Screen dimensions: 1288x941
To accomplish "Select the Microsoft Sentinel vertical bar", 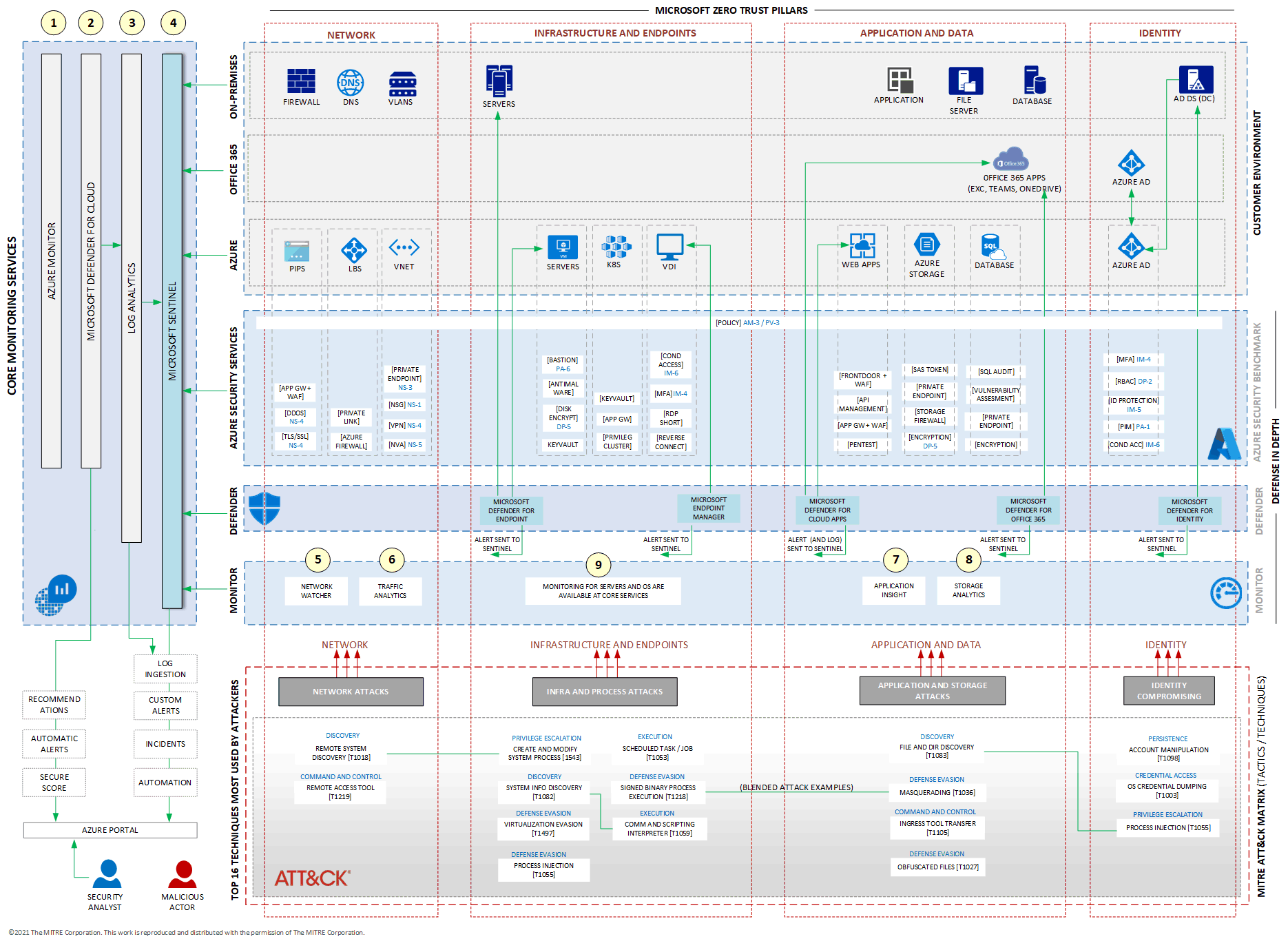I will click(172, 331).
